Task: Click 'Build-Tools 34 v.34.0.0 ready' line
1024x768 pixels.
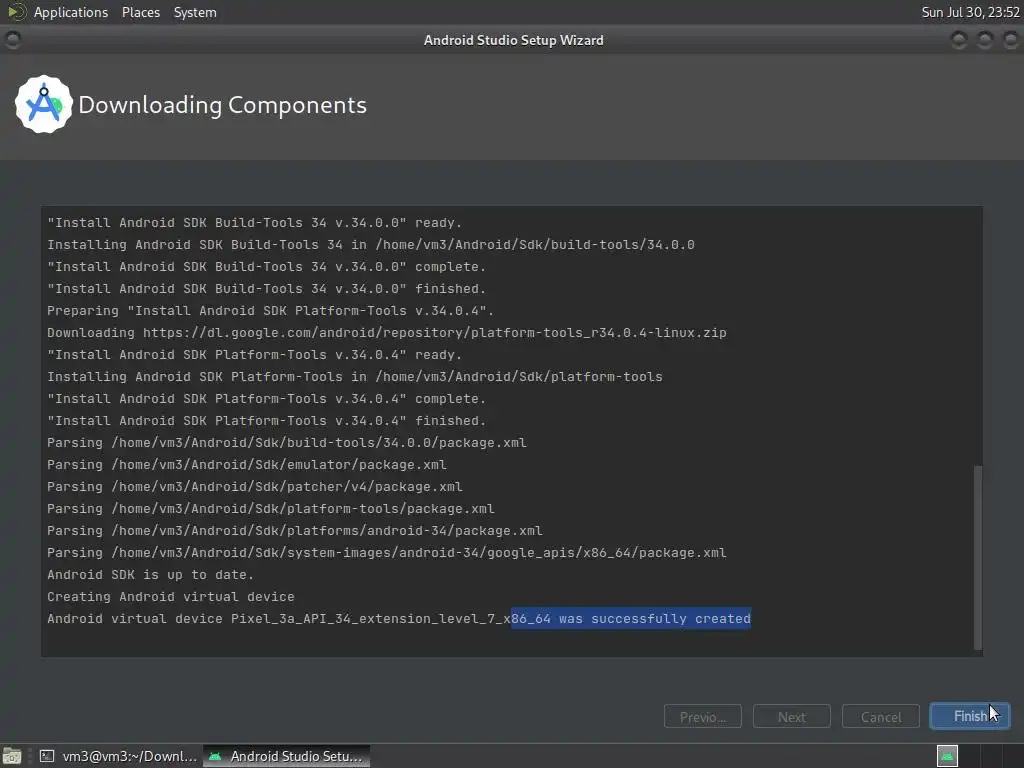Action: pyautogui.click(x=255, y=223)
